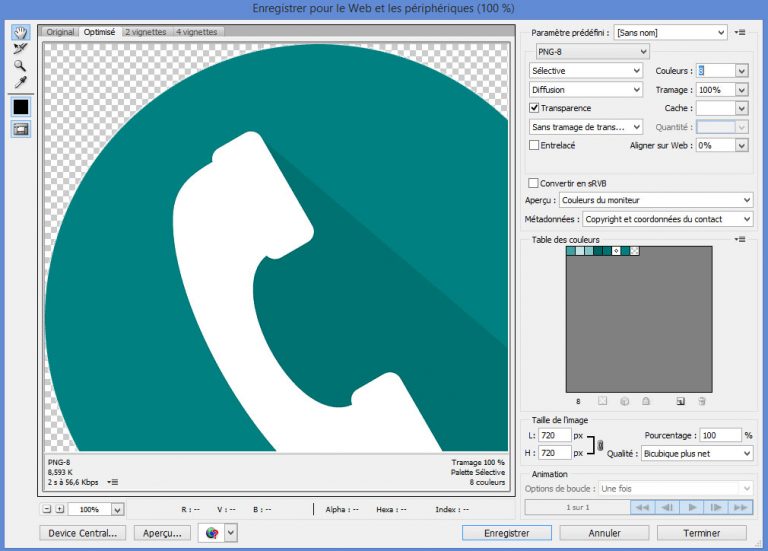This screenshot has width=768, height=551.
Task: Lock selected color icon in color table
Action: pos(646,401)
